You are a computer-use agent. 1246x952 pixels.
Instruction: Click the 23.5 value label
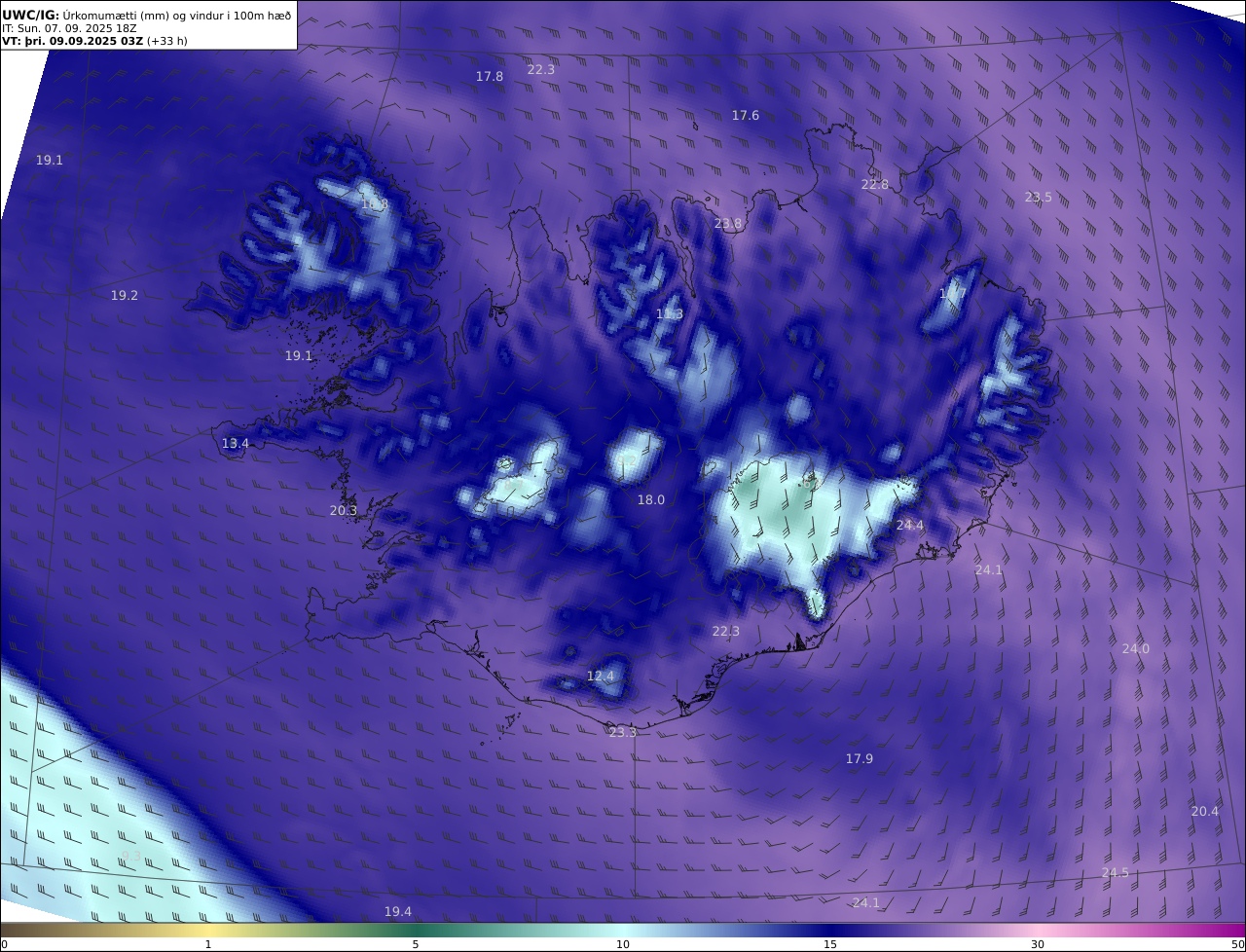(1039, 197)
